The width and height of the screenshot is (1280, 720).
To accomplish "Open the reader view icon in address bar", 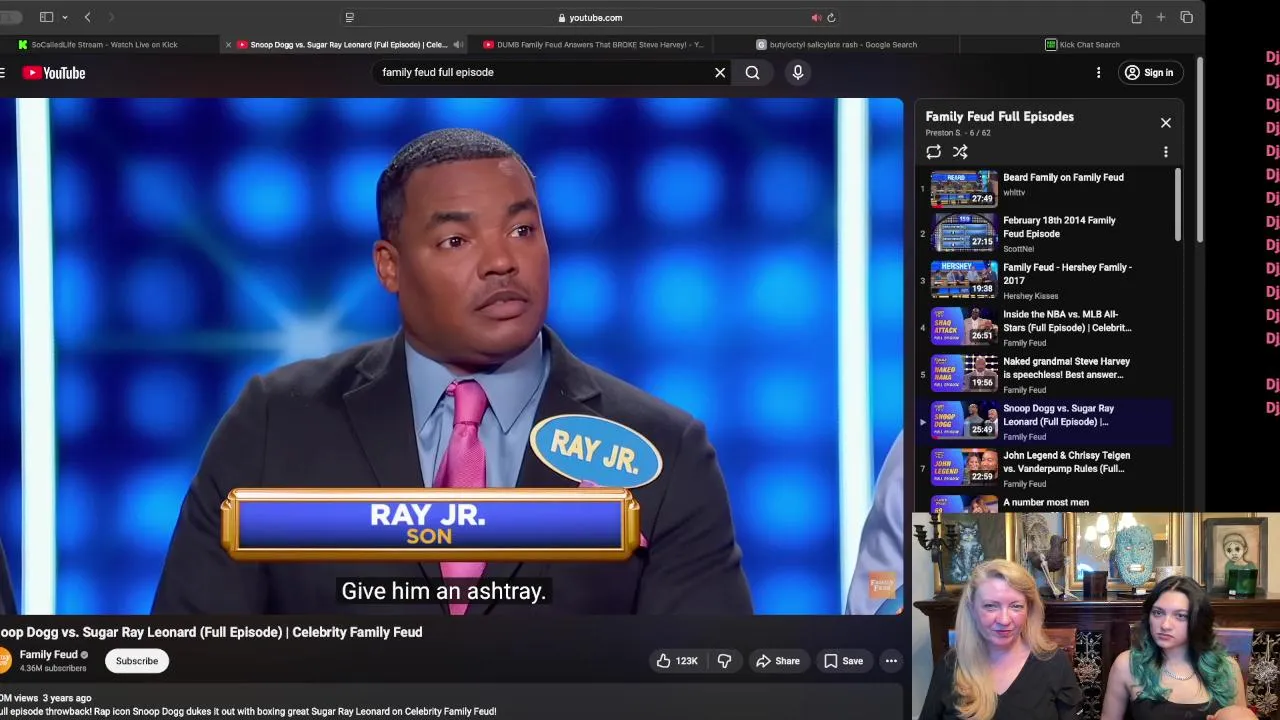I will point(349,17).
